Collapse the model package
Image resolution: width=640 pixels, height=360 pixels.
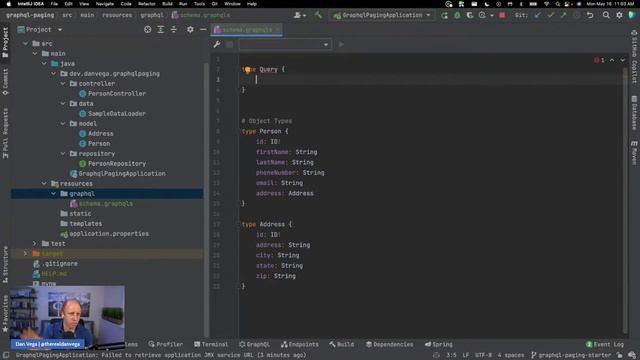pos(63,123)
